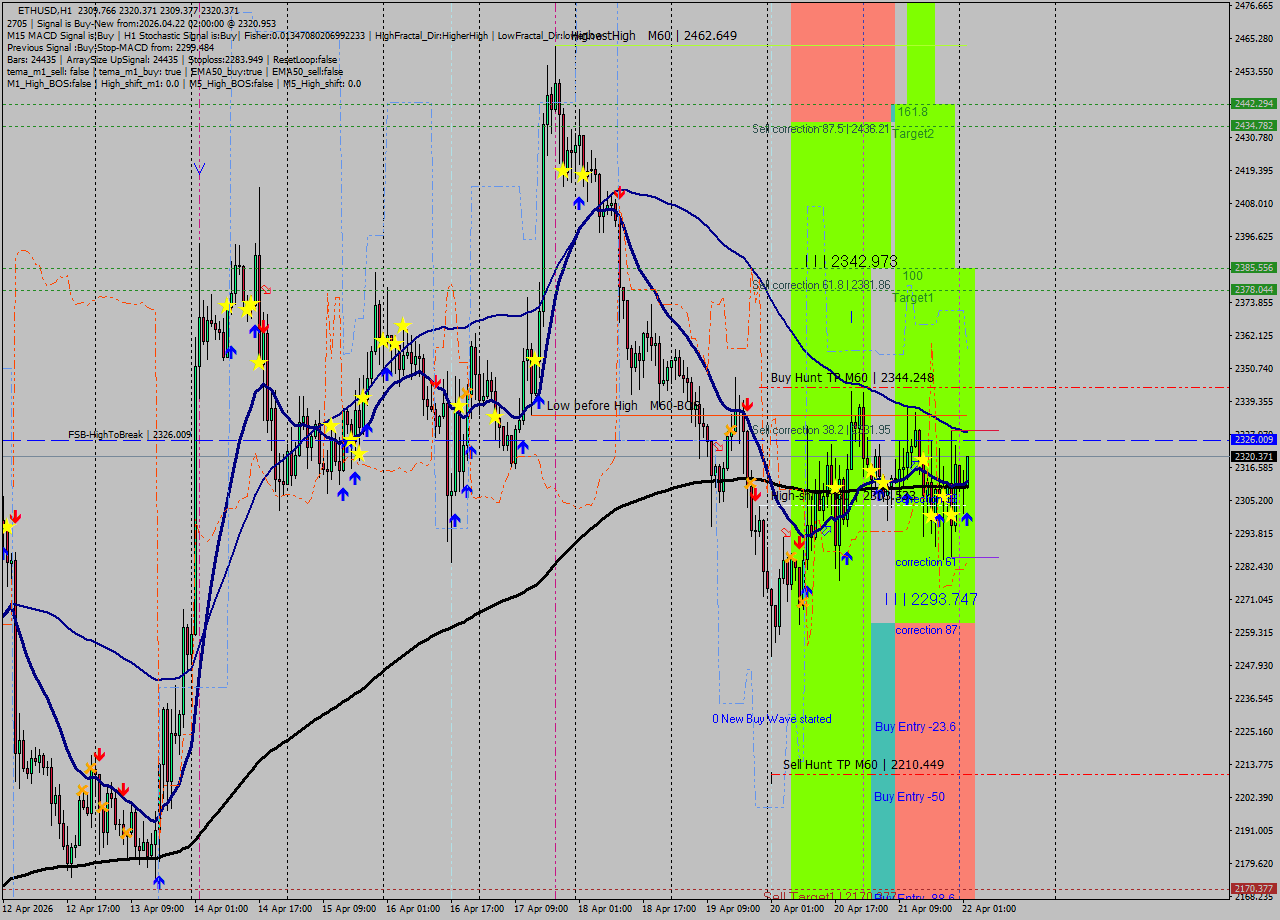Click the red down arrow at 18 Apr peak

pyautogui.click(x=620, y=192)
